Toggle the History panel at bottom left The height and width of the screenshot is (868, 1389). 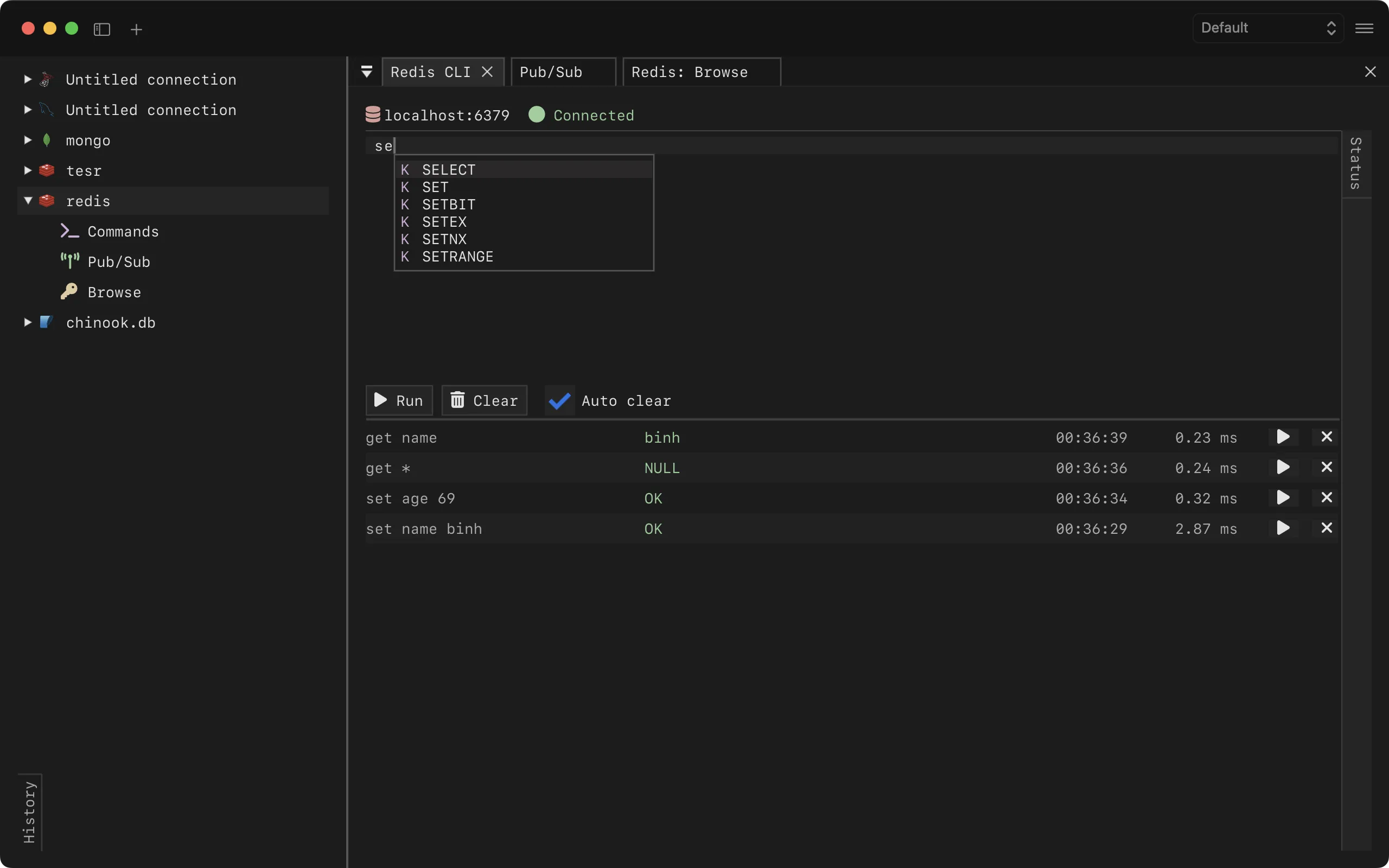click(x=29, y=812)
